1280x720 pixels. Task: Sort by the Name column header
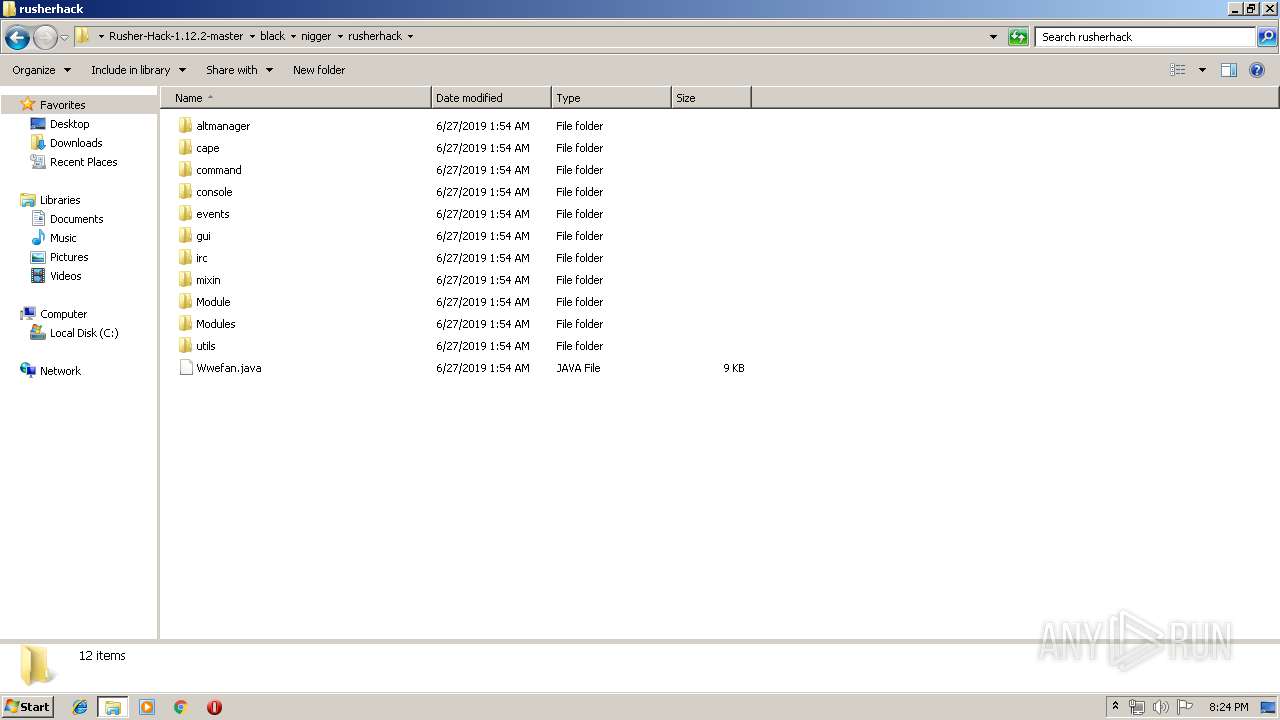pos(296,98)
